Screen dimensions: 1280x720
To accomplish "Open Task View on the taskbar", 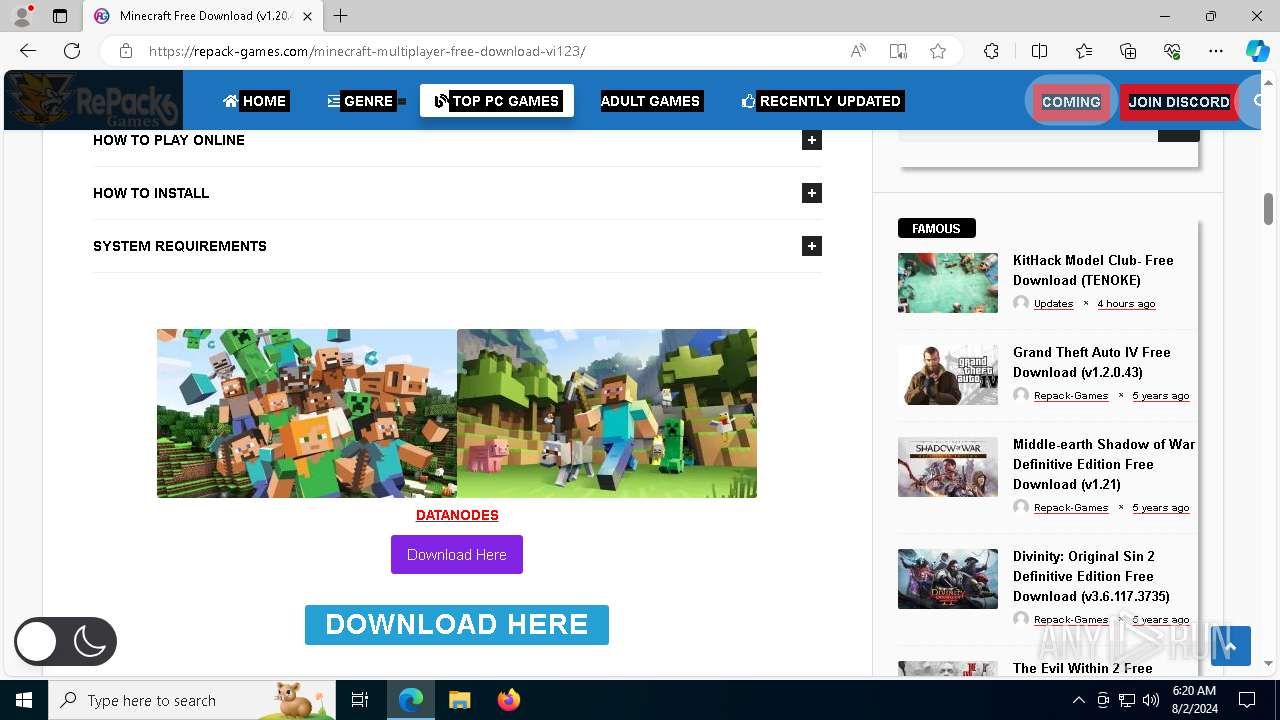I will 360,700.
